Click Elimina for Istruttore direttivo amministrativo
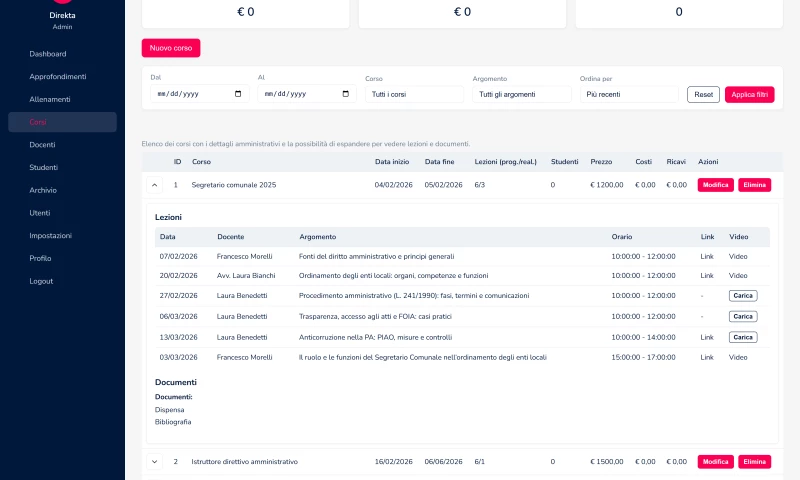Image resolution: width=800 pixels, height=480 pixels. coord(755,462)
